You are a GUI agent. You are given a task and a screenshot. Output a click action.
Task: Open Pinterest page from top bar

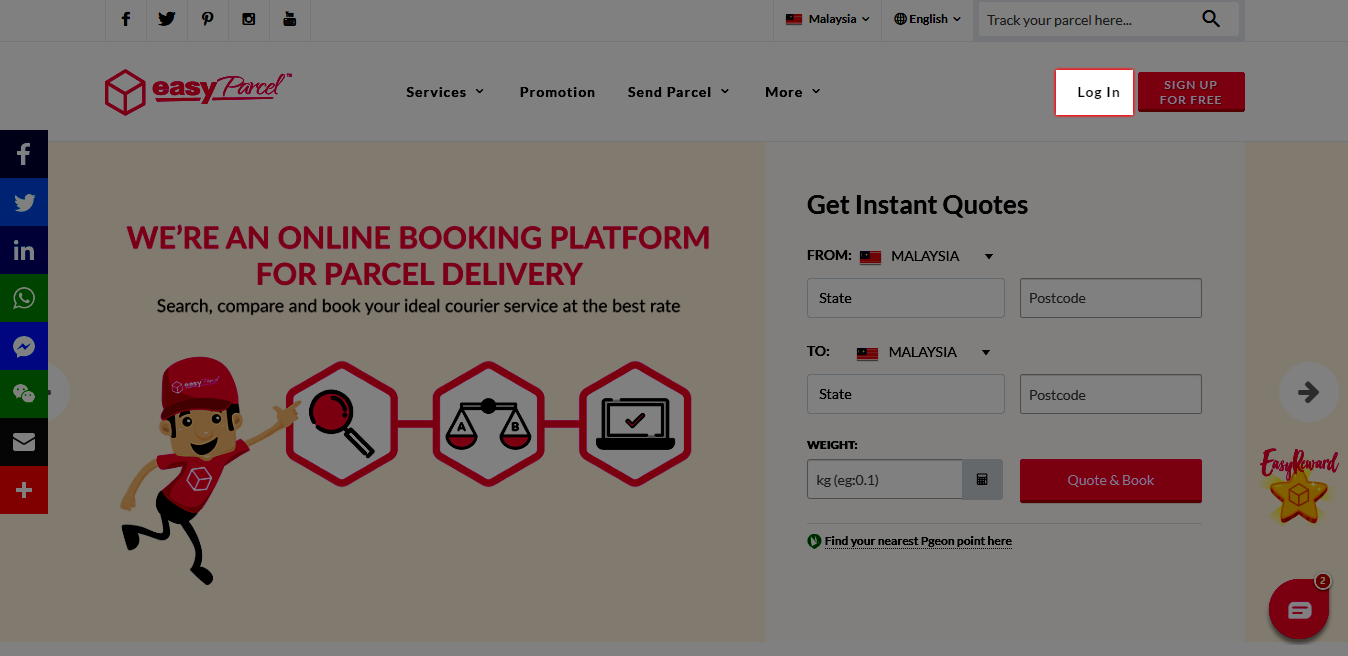click(207, 19)
